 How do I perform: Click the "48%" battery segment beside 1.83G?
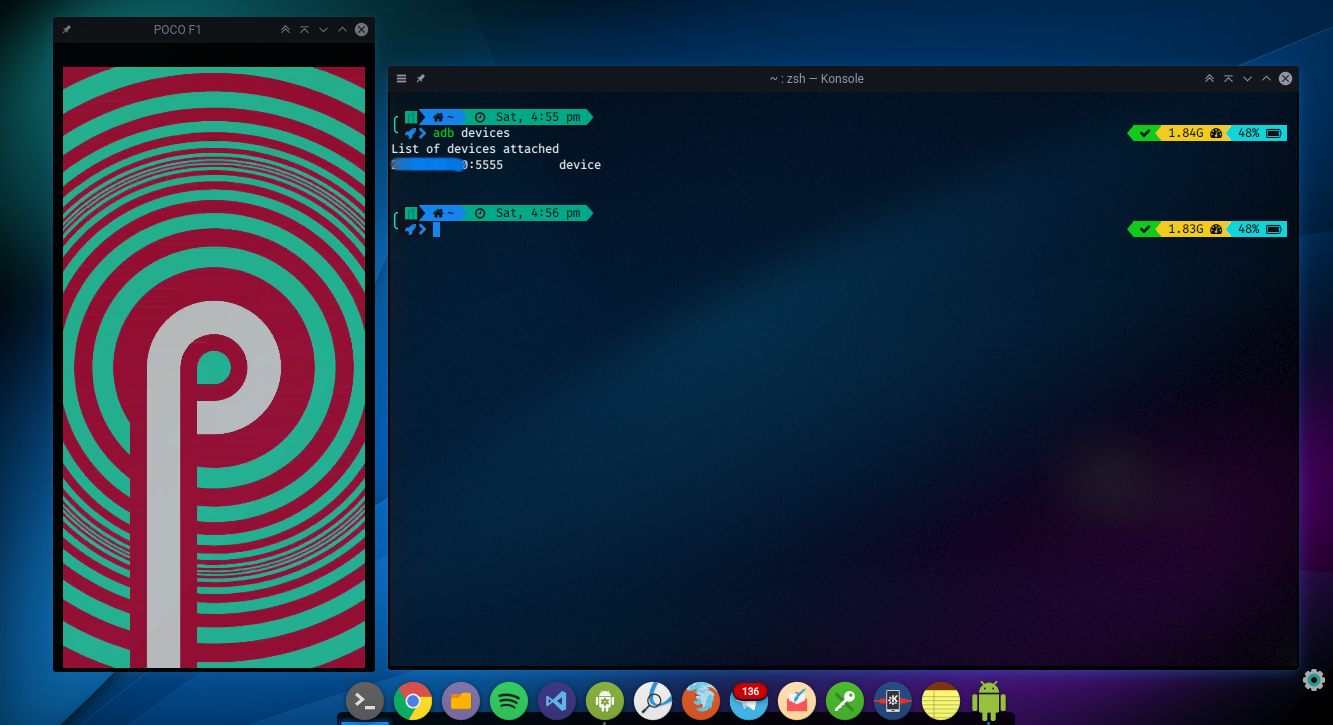[x=1258, y=229]
